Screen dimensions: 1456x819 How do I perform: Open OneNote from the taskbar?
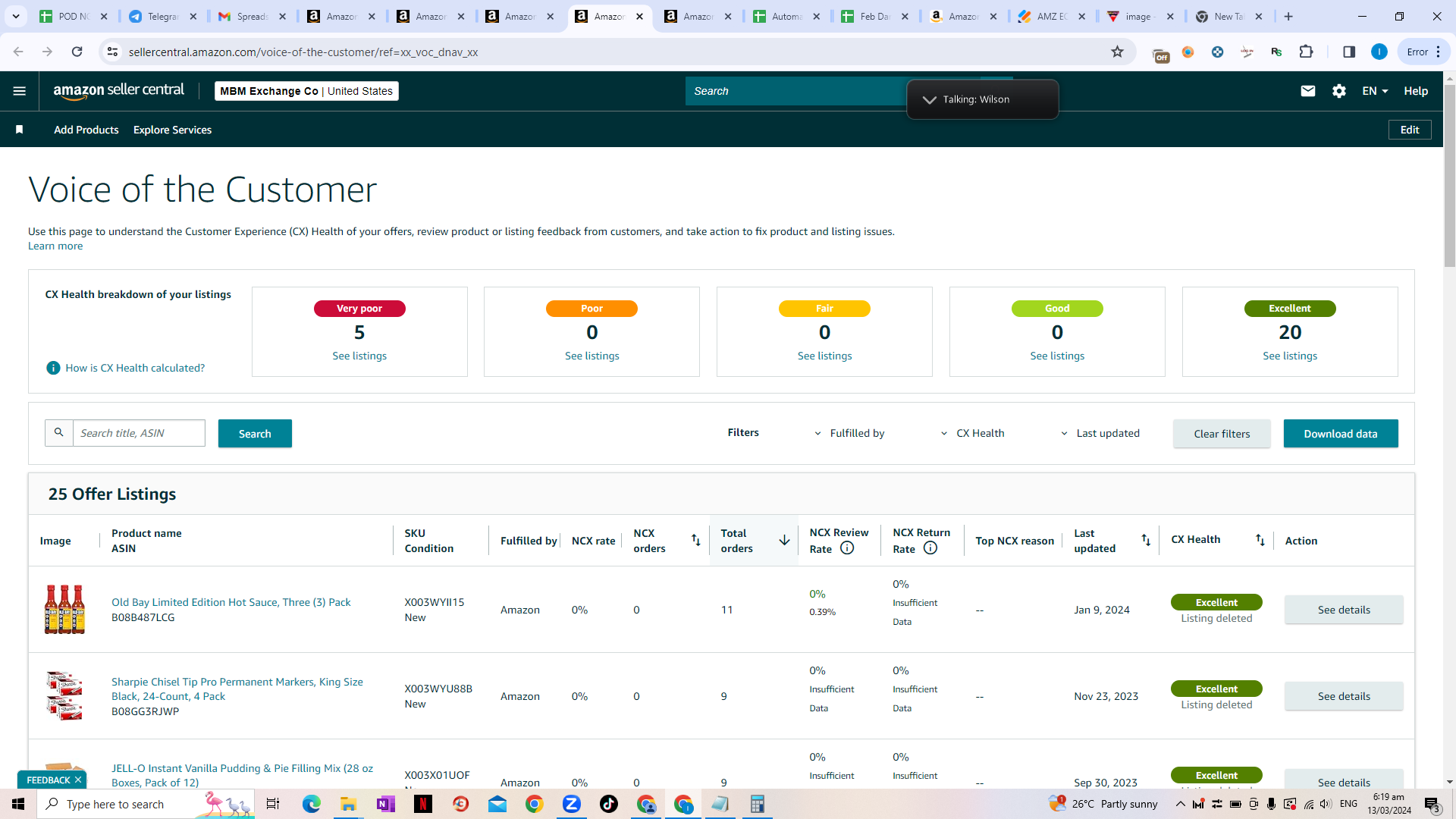385,804
